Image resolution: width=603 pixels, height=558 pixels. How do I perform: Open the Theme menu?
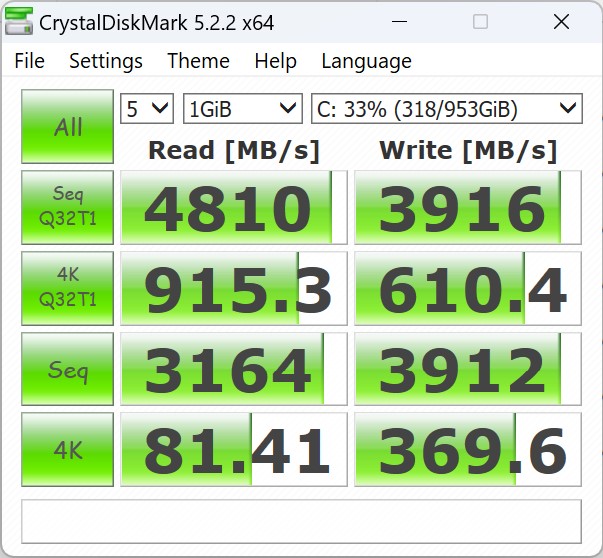(x=198, y=61)
